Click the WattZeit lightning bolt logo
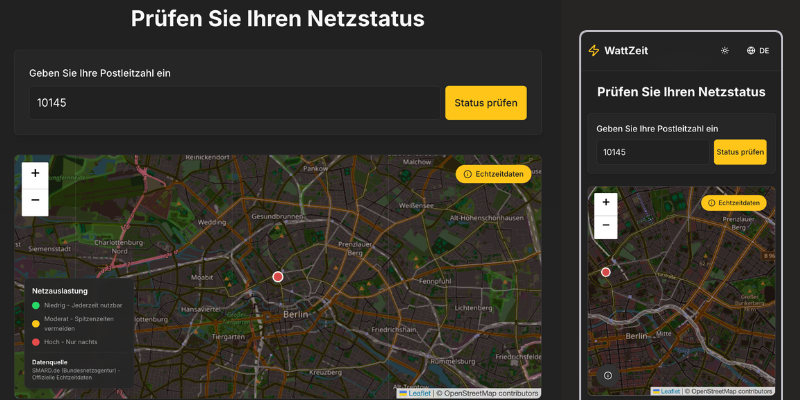800x400 pixels. point(593,51)
